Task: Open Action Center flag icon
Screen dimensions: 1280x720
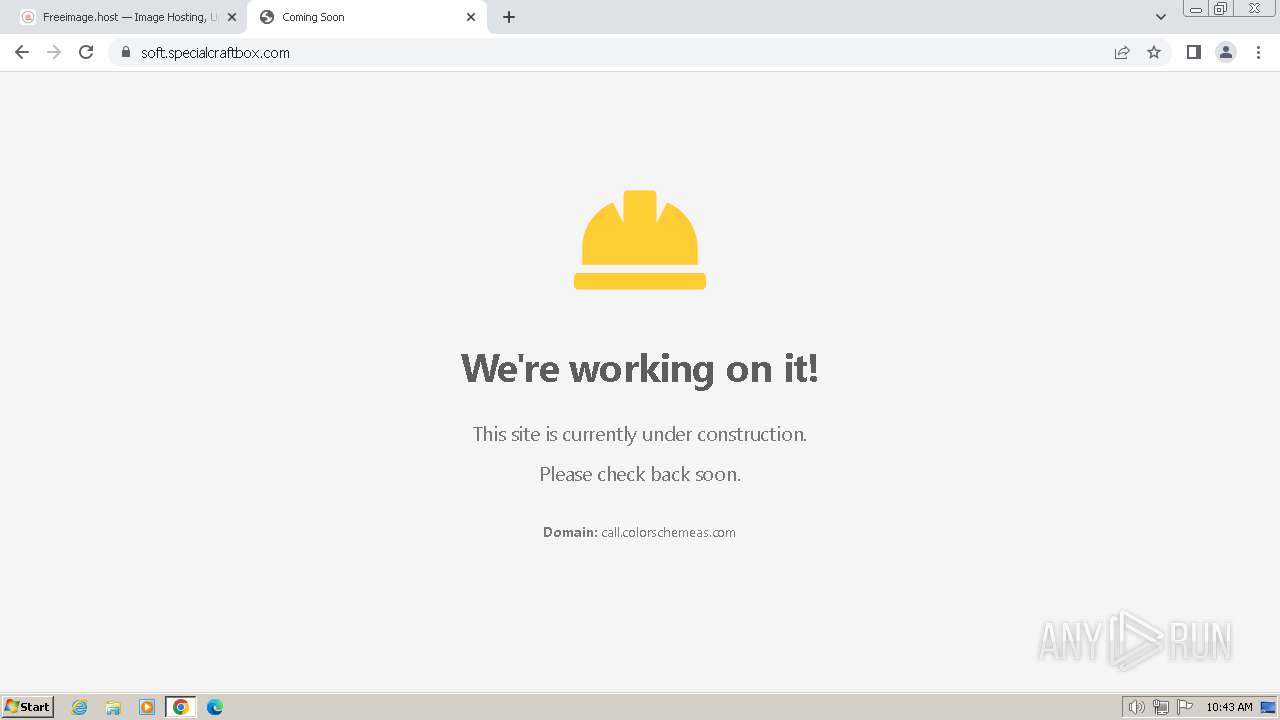Action: pyautogui.click(x=1185, y=707)
